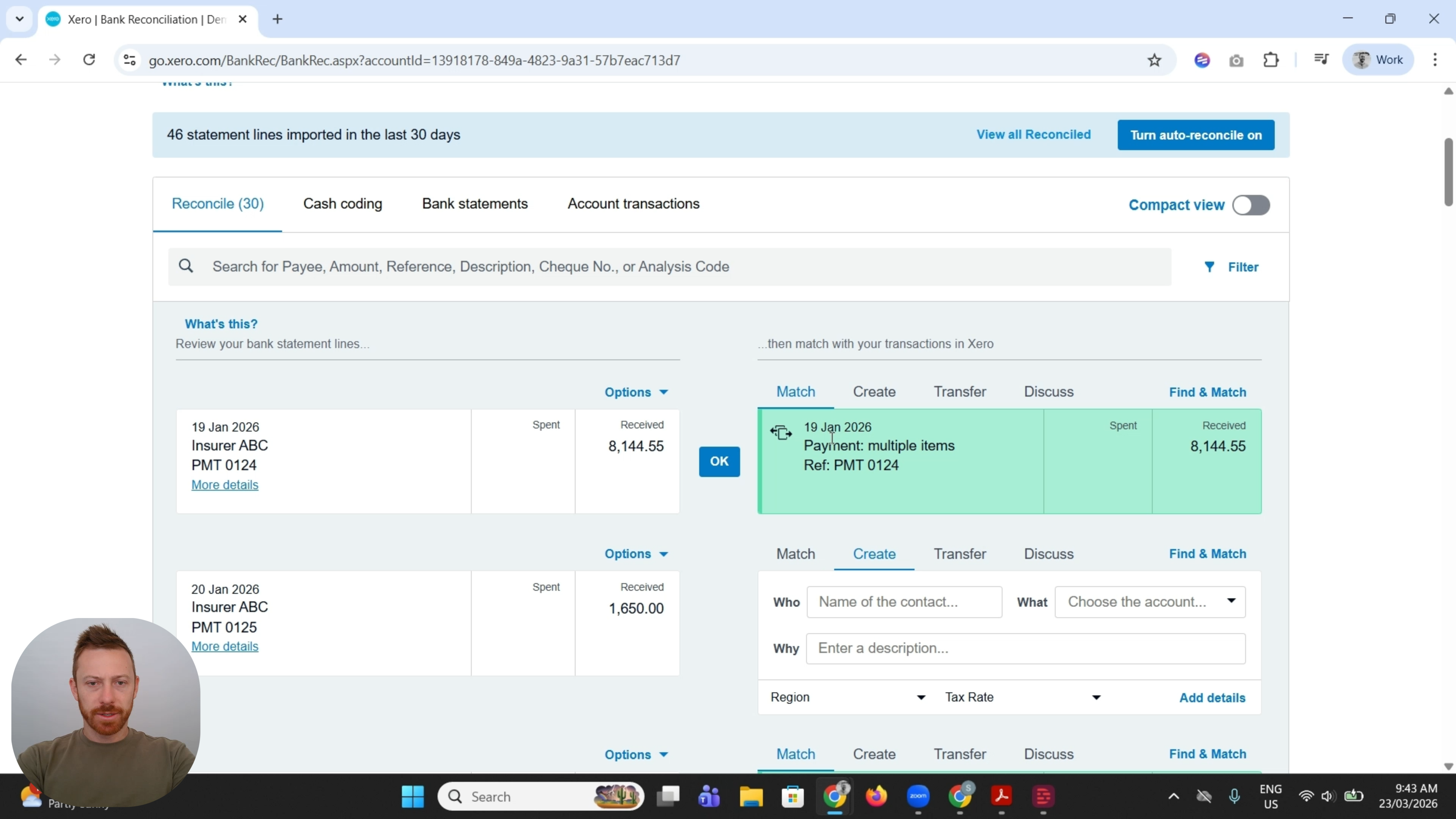Expand Options for the 1,650.00 statement line
The width and height of the screenshot is (1456, 819).
point(636,554)
